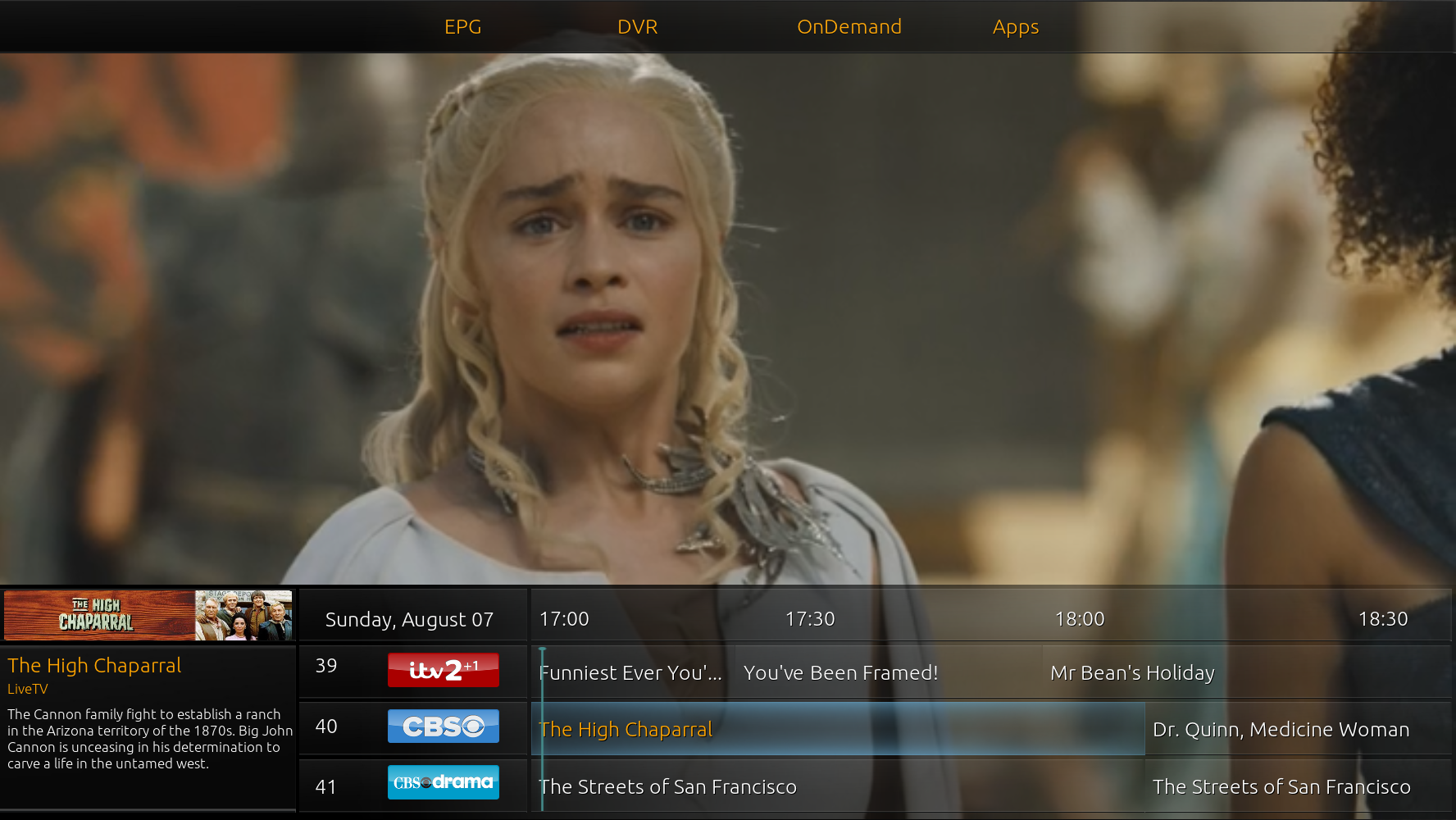Click channel number 41
The height and width of the screenshot is (820, 1456).
326,787
